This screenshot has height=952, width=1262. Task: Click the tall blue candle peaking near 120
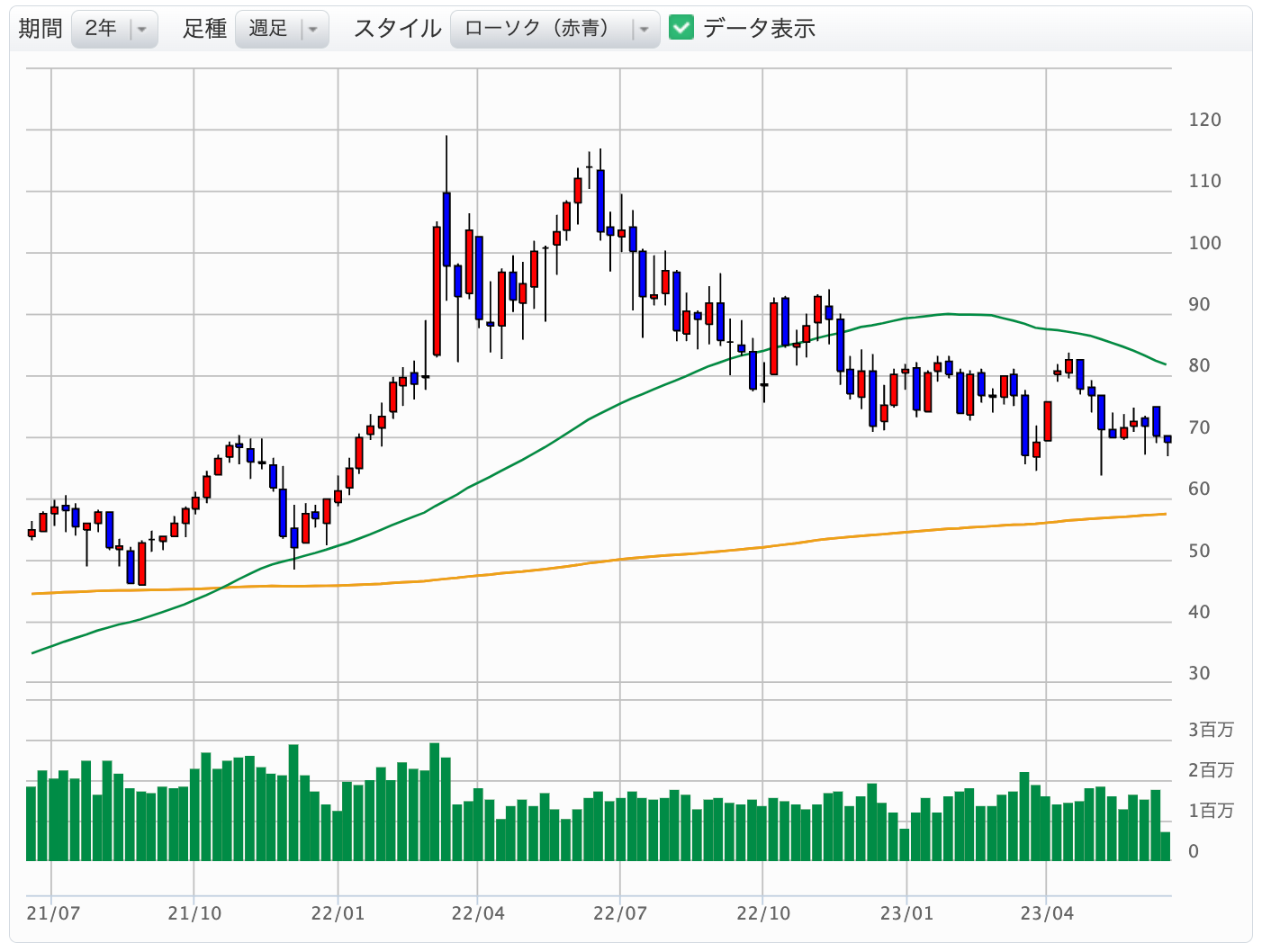[446, 229]
